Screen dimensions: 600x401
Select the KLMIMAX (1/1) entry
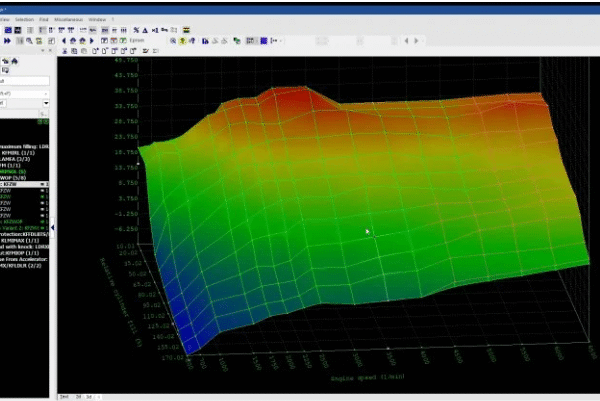point(20,241)
